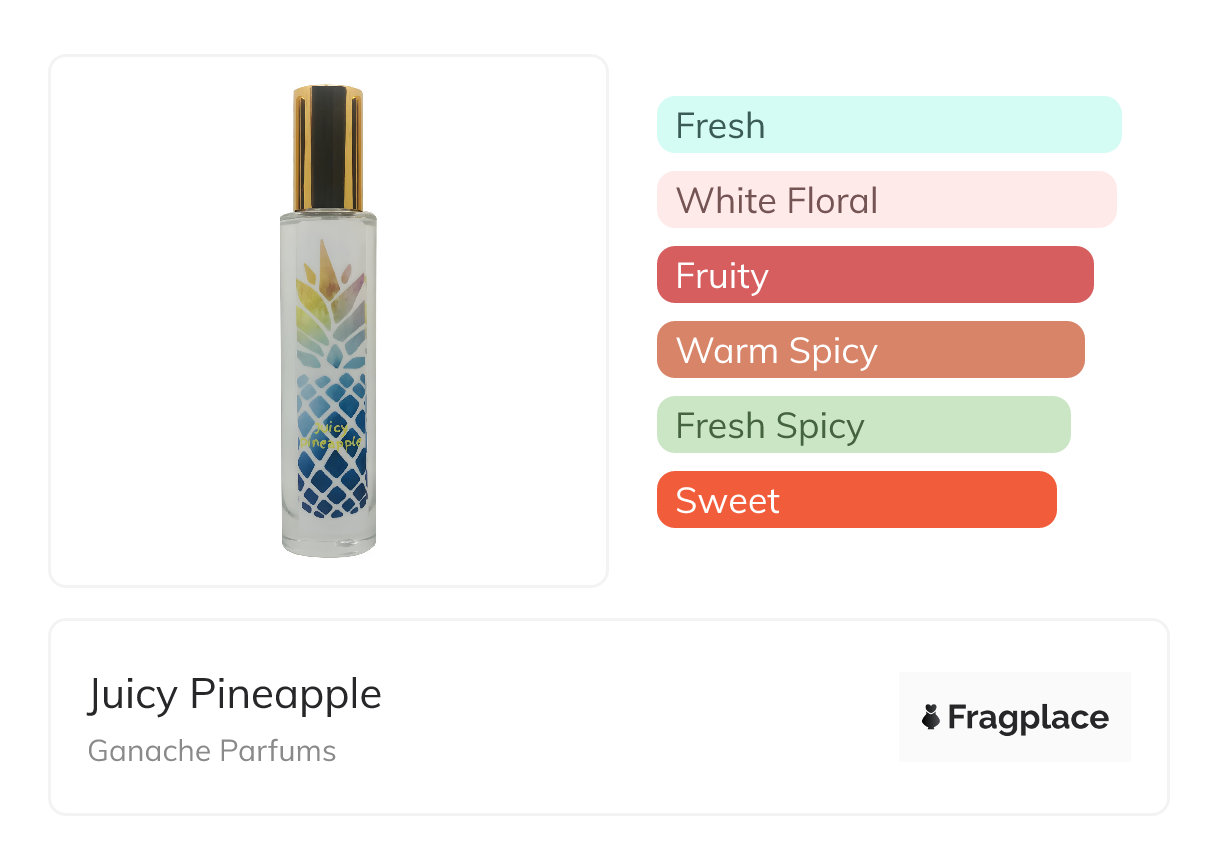The width and height of the screenshot is (1218, 864).
Task: Click the Sweet text label
Action: pyautogui.click(x=727, y=501)
